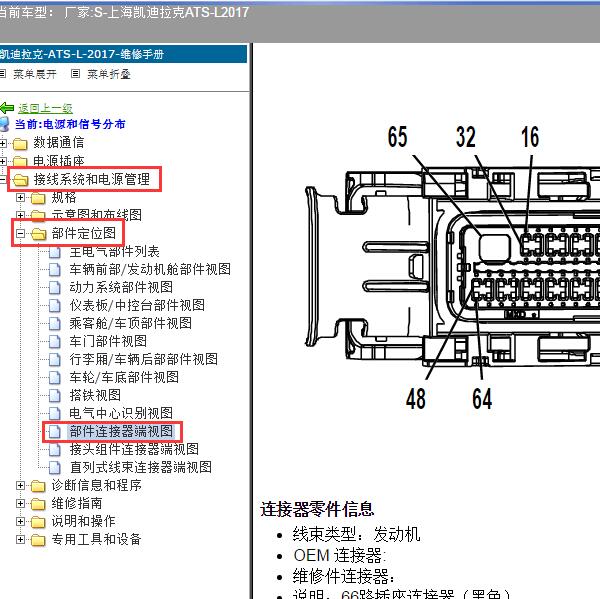Screen dimensions: 600x599
Task: Open the 专用工具和设备 folder
Action: [x=96, y=539]
